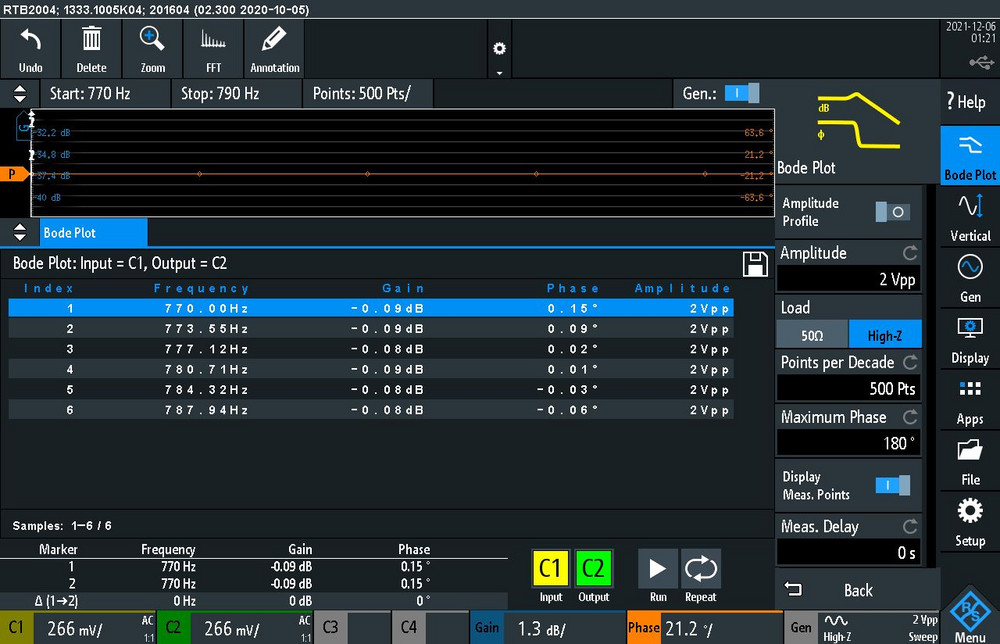Reset the Maximum Phase icon
Image resolution: width=1000 pixels, height=644 pixels.
point(910,417)
